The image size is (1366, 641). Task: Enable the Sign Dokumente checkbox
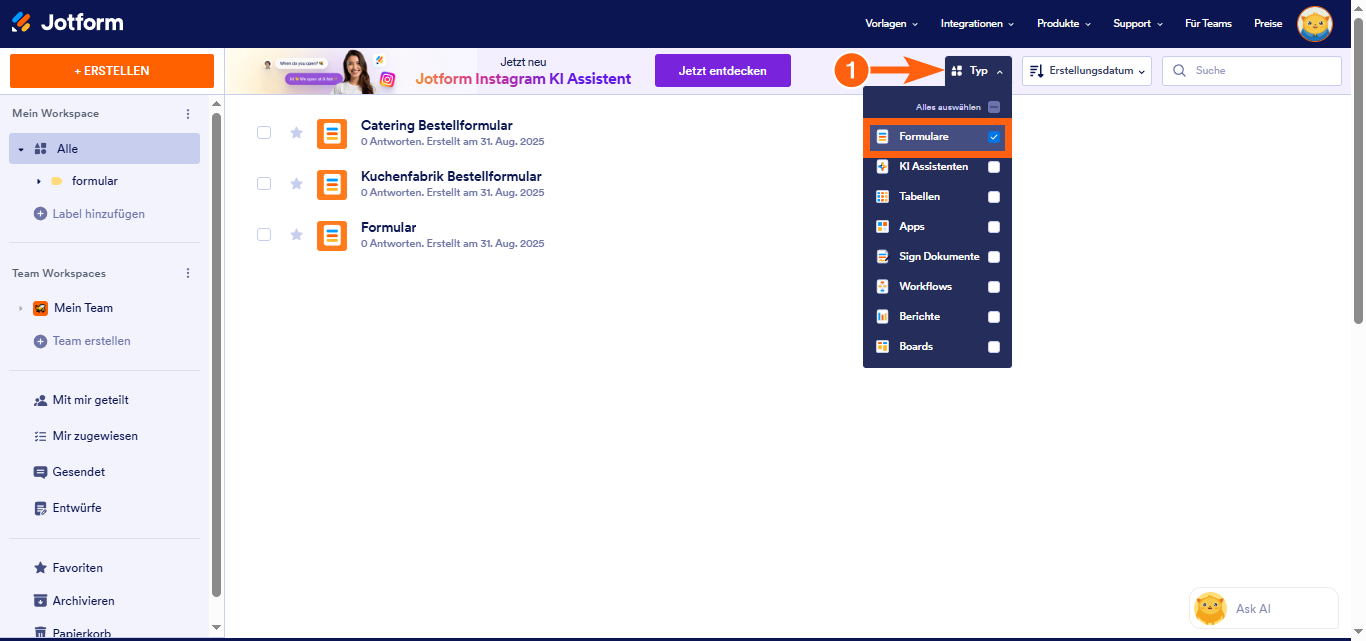994,257
